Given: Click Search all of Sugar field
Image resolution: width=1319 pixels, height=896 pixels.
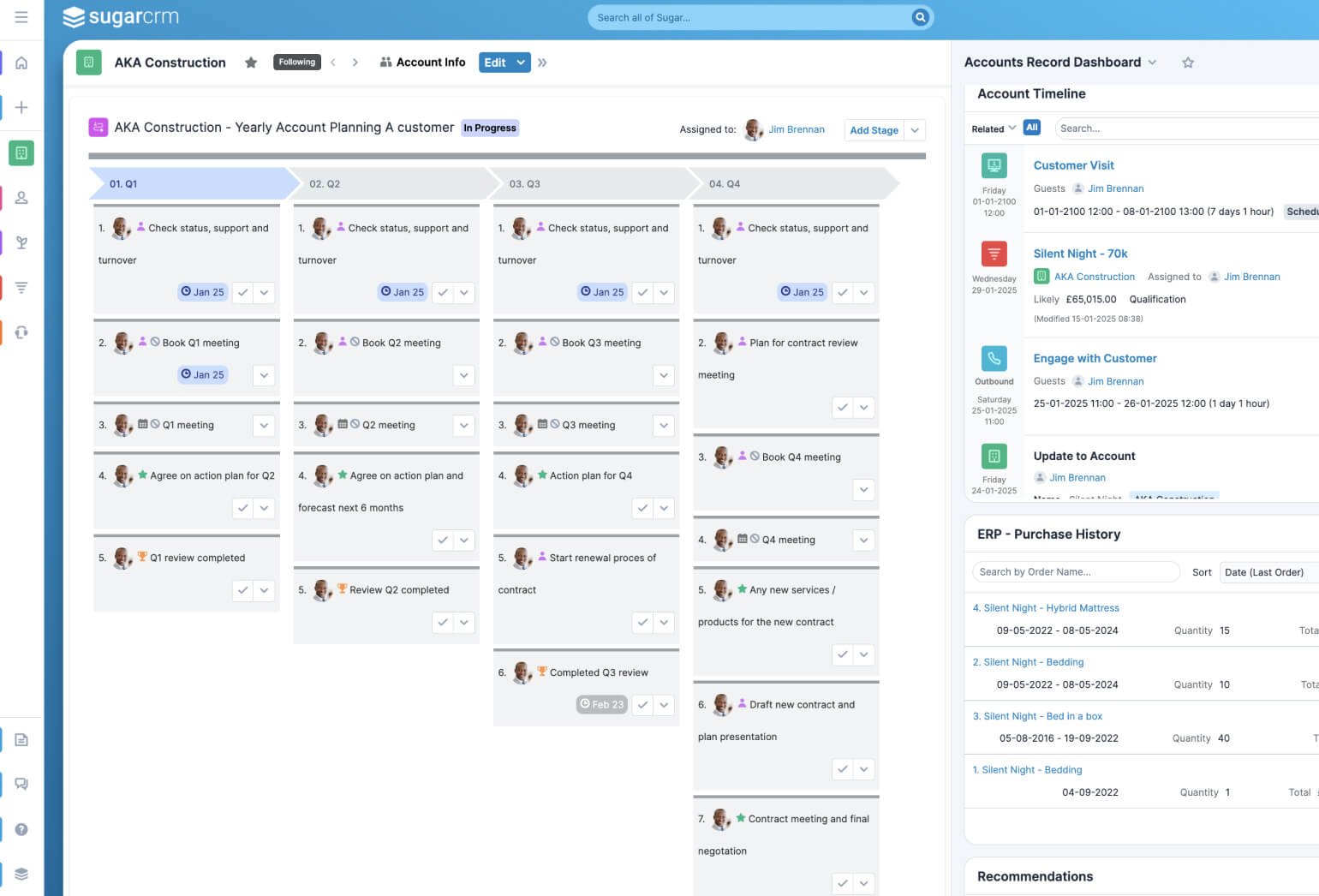Looking at the screenshot, I should tap(750, 17).
